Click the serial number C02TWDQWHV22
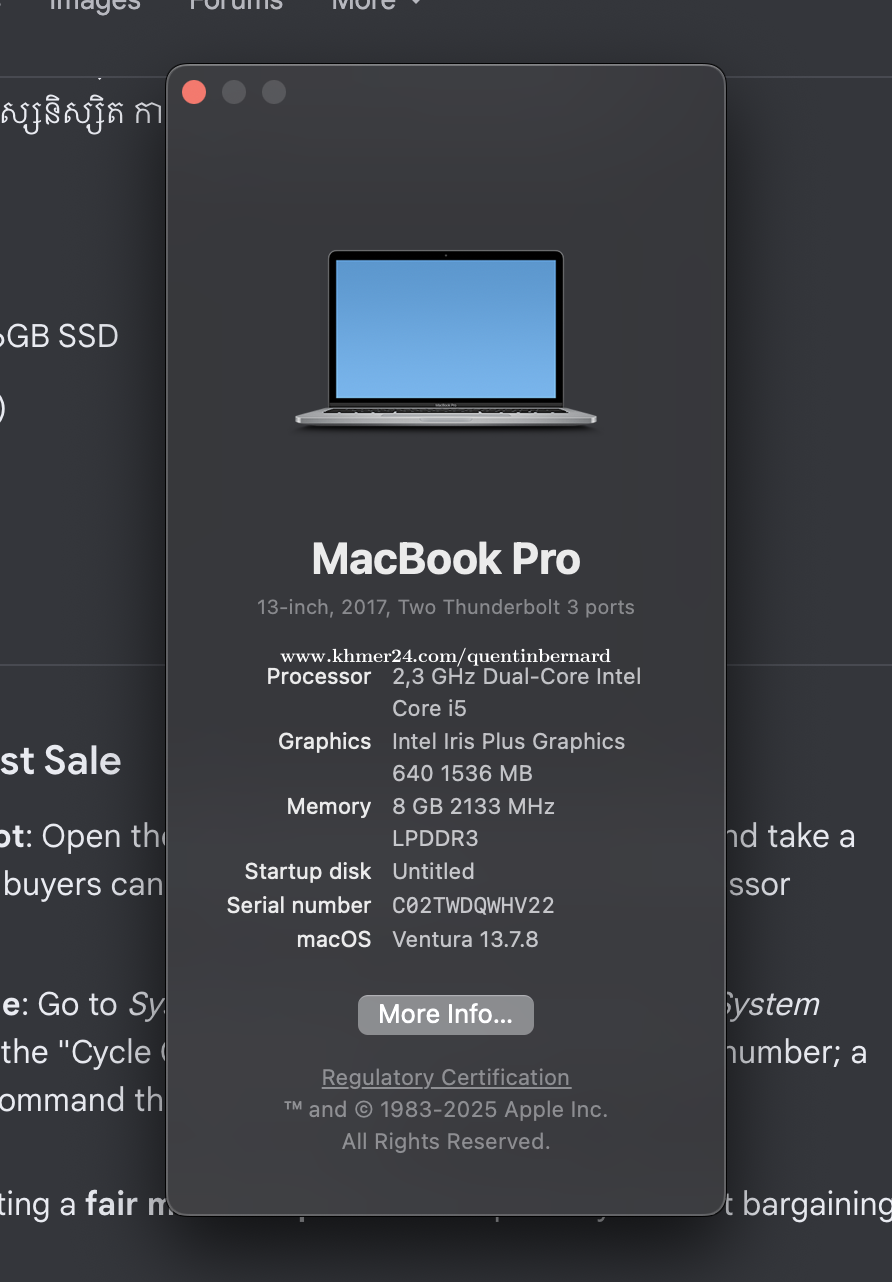 pos(473,905)
